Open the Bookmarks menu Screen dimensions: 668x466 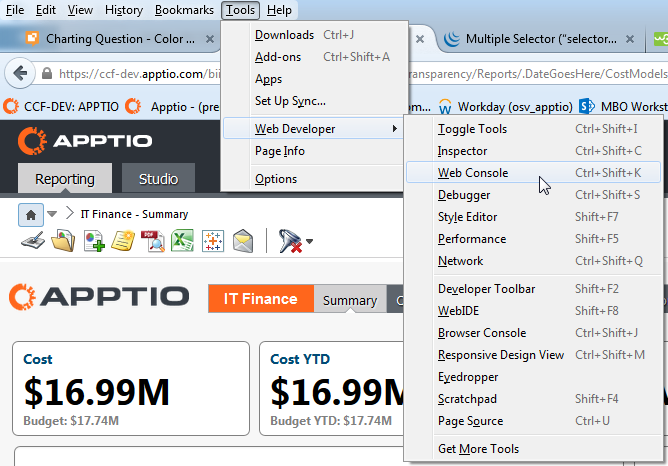(x=184, y=10)
